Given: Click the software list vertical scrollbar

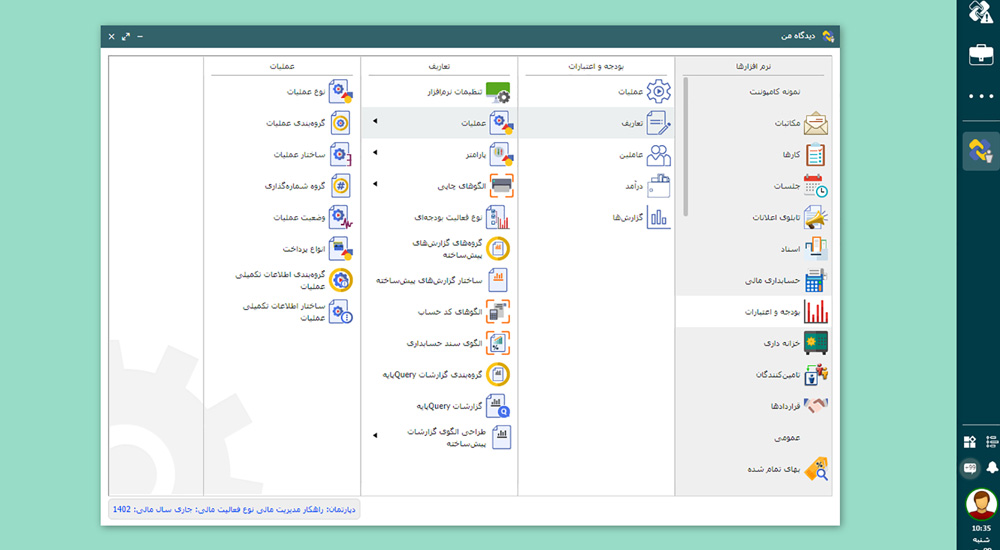Looking at the screenshot, I should coord(686,147).
